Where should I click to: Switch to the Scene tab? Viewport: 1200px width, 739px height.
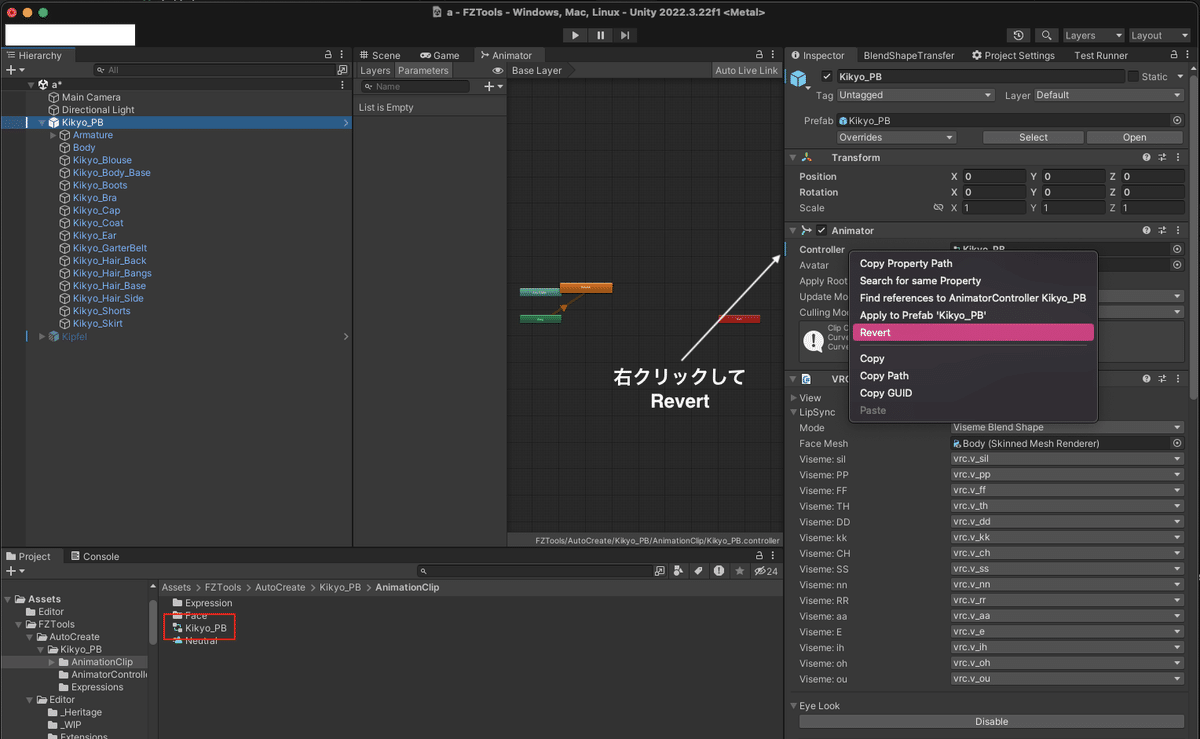380,55
